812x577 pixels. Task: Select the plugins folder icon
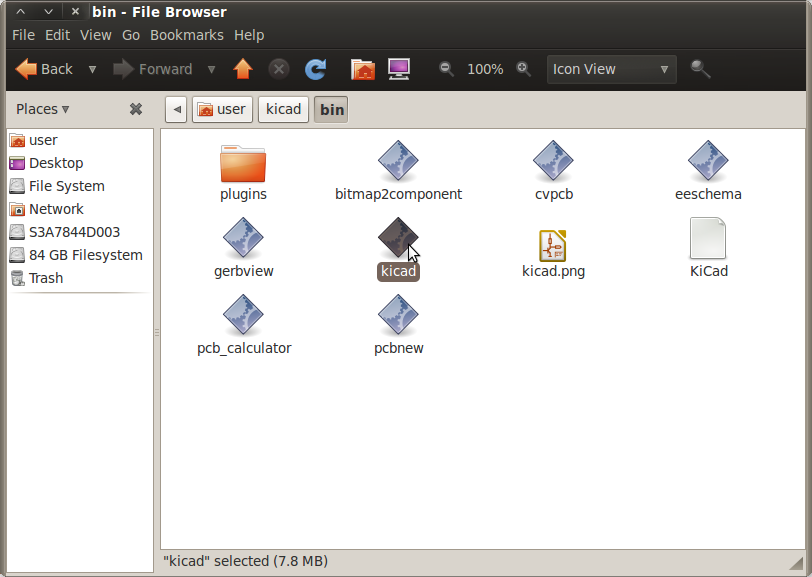tap(243, 164)
